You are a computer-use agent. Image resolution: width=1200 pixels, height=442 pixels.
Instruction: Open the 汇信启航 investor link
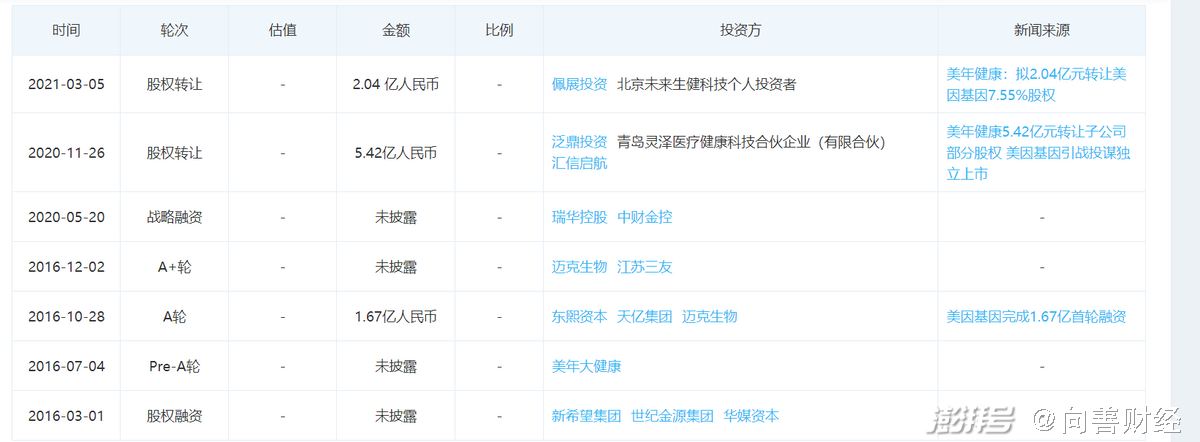point(579,163)
